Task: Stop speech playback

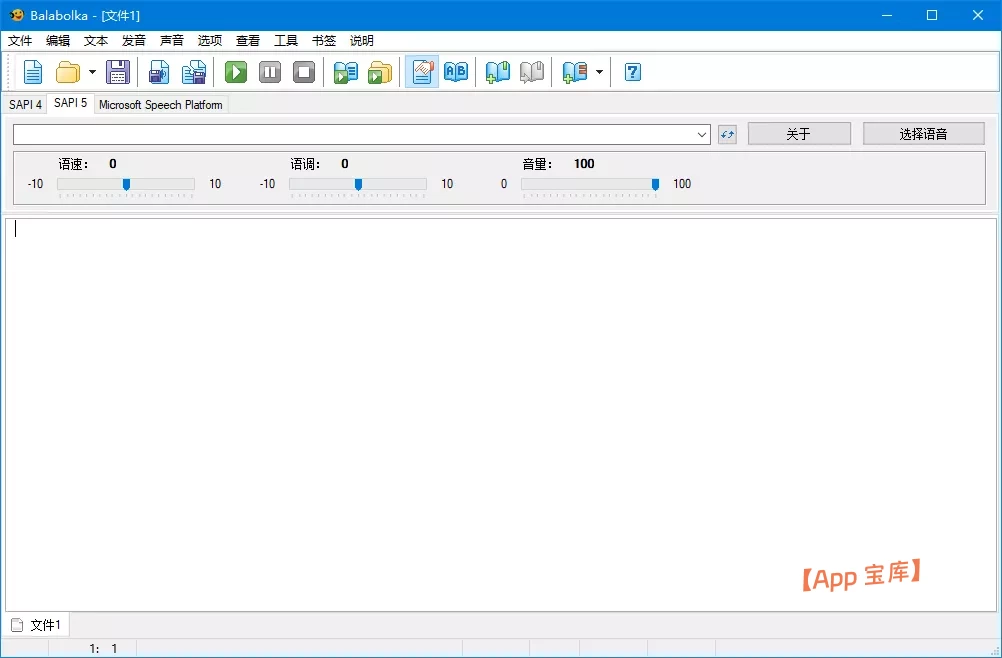Action: coord(304,72)
